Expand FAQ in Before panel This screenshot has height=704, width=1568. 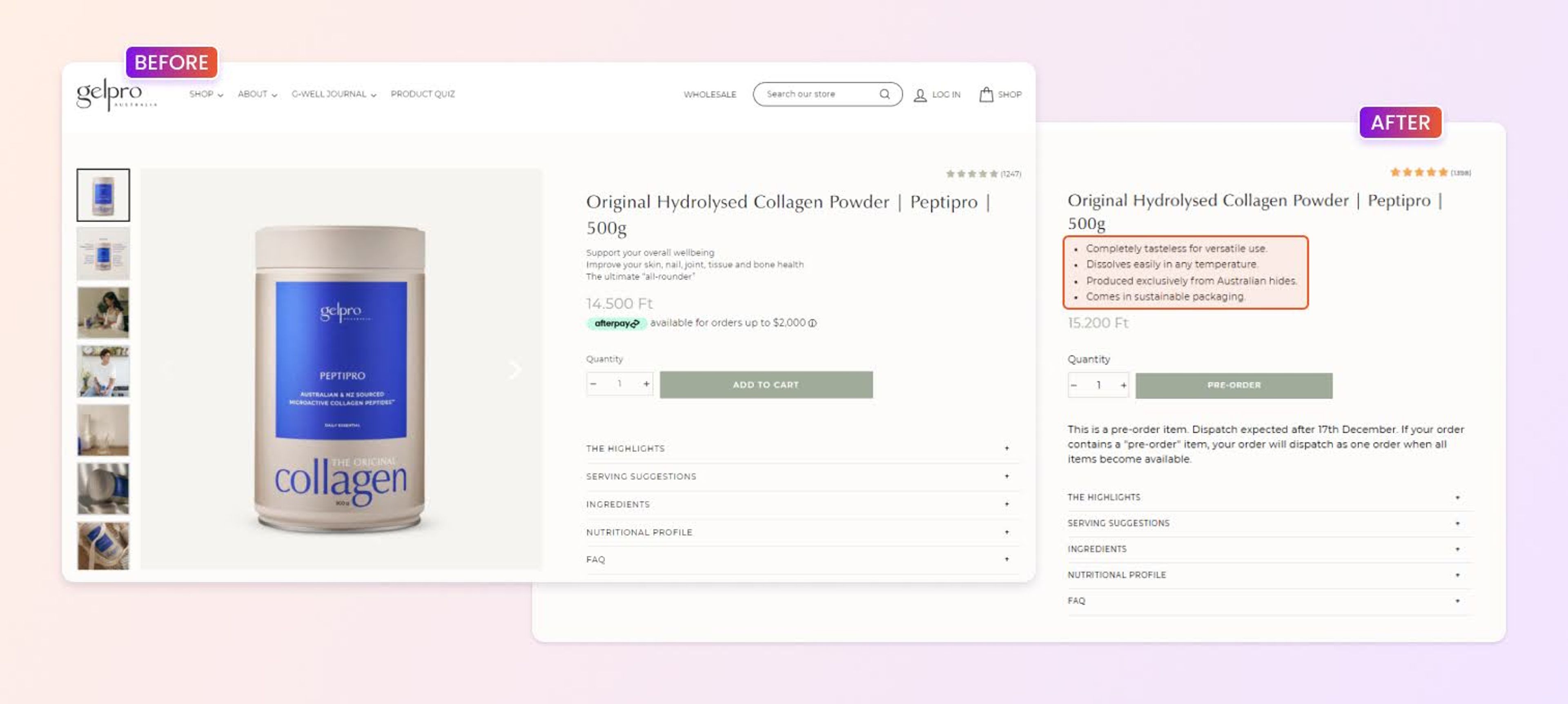coord(802,560)
